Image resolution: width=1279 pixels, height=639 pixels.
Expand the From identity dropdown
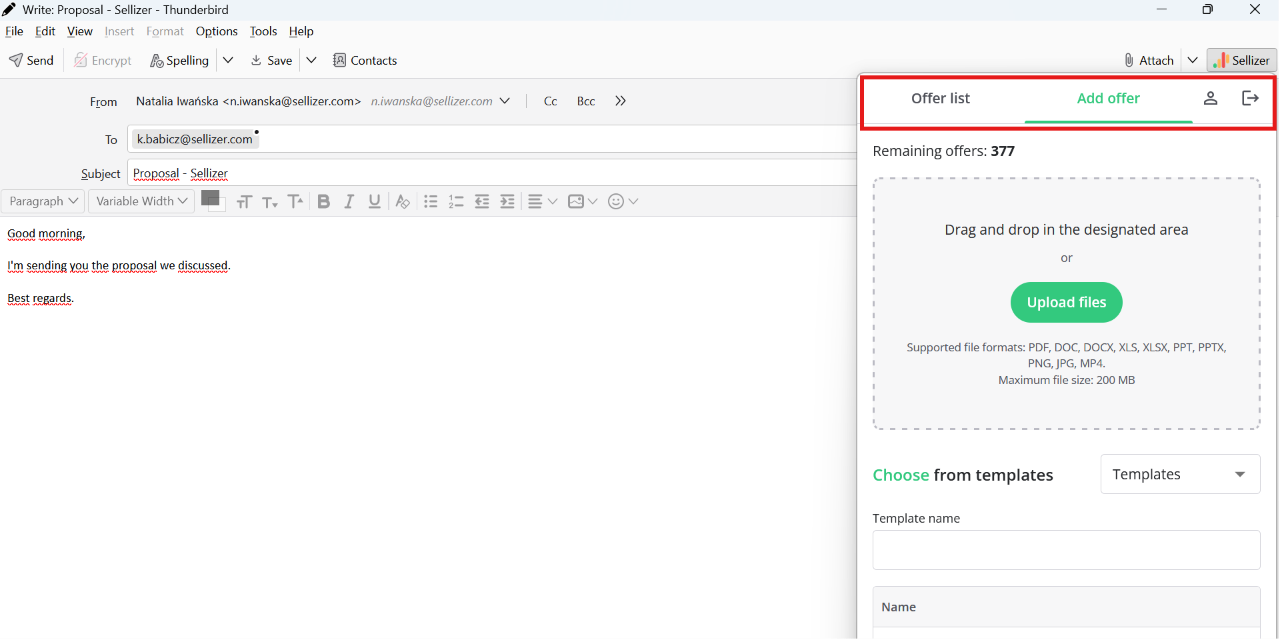coord(505,101)
